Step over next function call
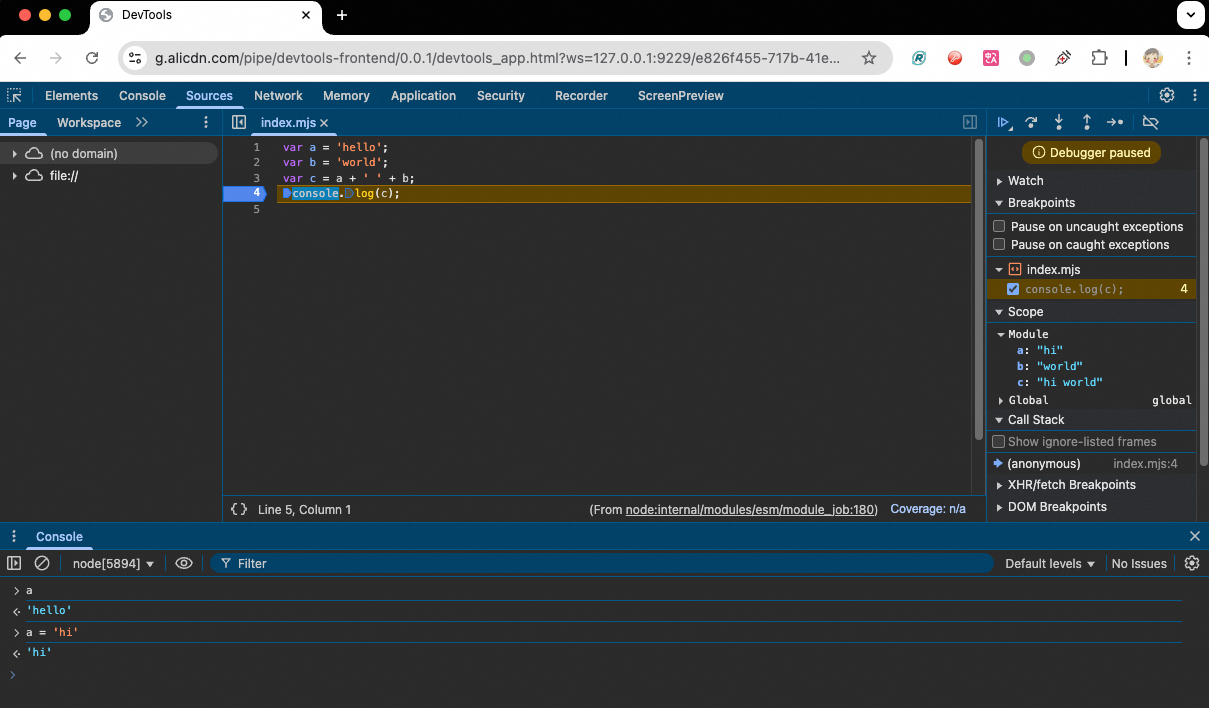Image resolution: width=1209 pixels, height=708 pixels. (1031, 122)
